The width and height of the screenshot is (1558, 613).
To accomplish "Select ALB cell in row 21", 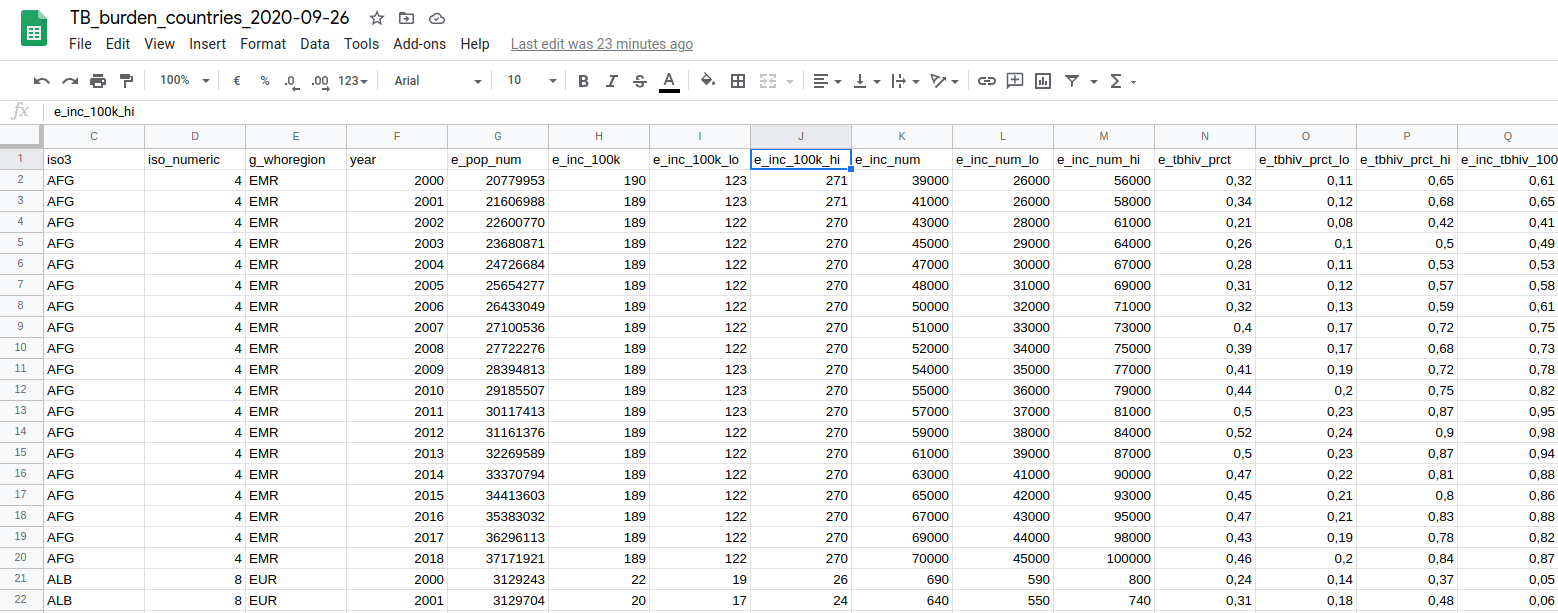I will pos(94,579).
